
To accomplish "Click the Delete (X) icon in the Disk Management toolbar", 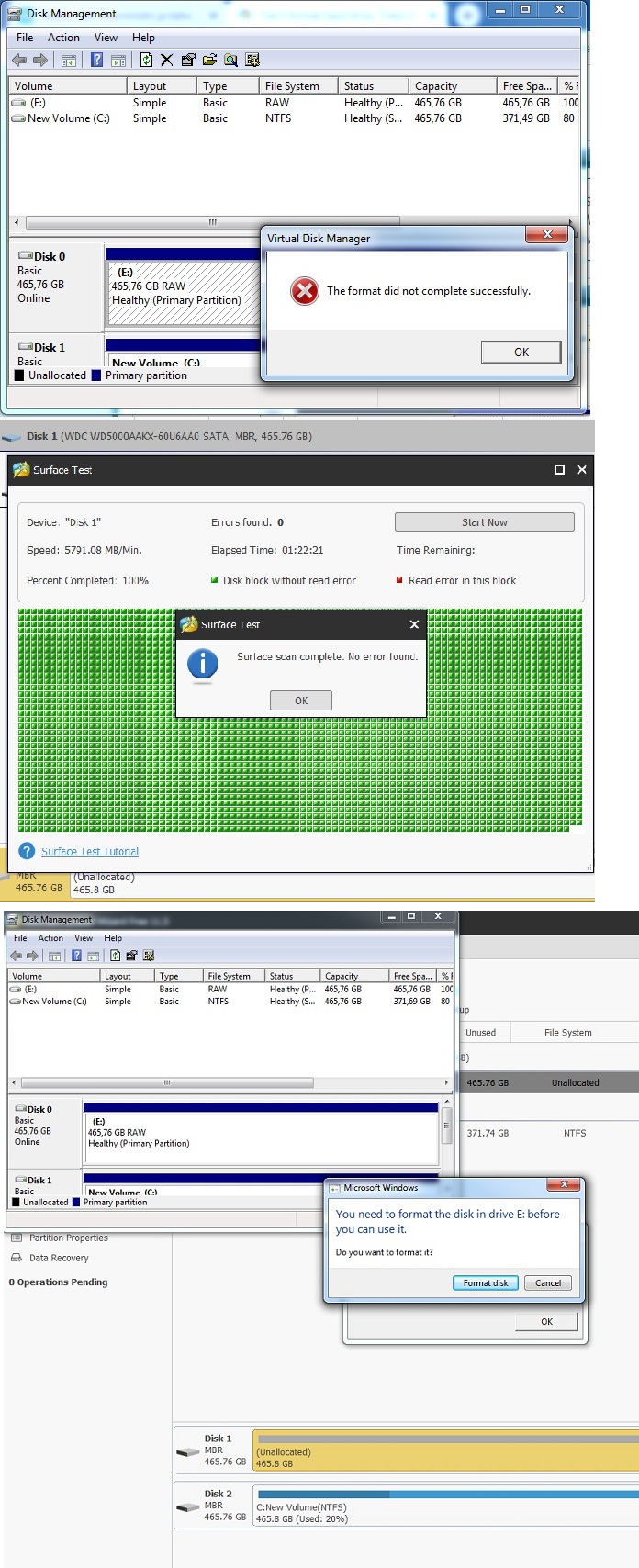I will [166, 61].
